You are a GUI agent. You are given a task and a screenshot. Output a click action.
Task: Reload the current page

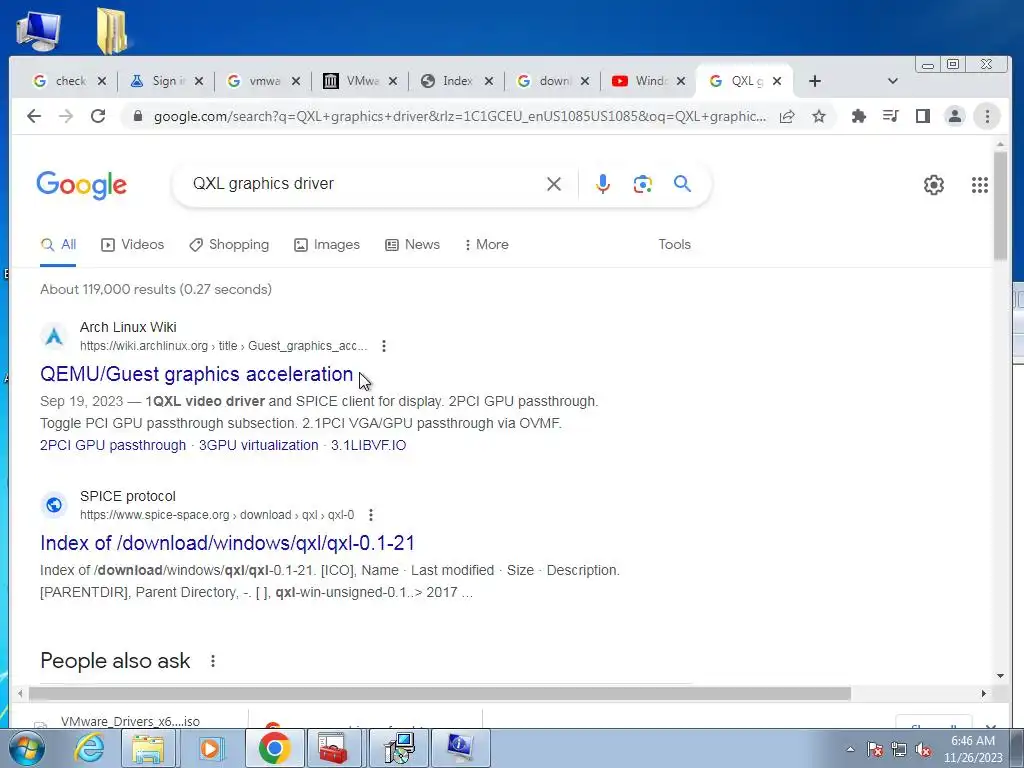(98, 116)
